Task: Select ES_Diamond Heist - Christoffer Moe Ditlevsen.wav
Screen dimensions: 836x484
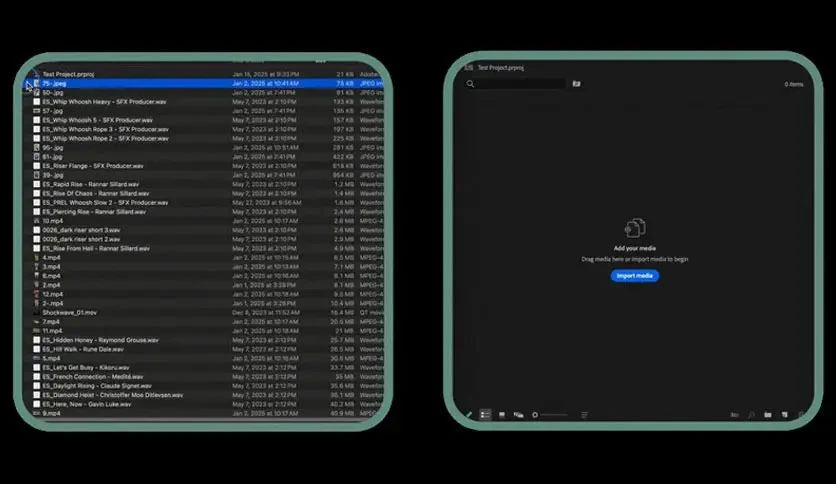Action: tap(112, 395)
